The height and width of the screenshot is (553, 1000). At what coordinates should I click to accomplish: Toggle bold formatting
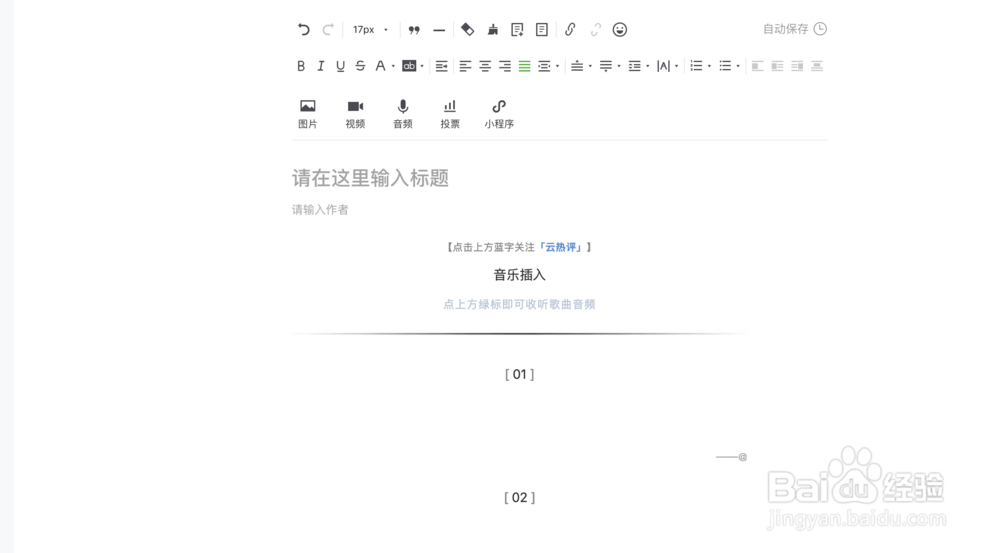pos(301,66)
